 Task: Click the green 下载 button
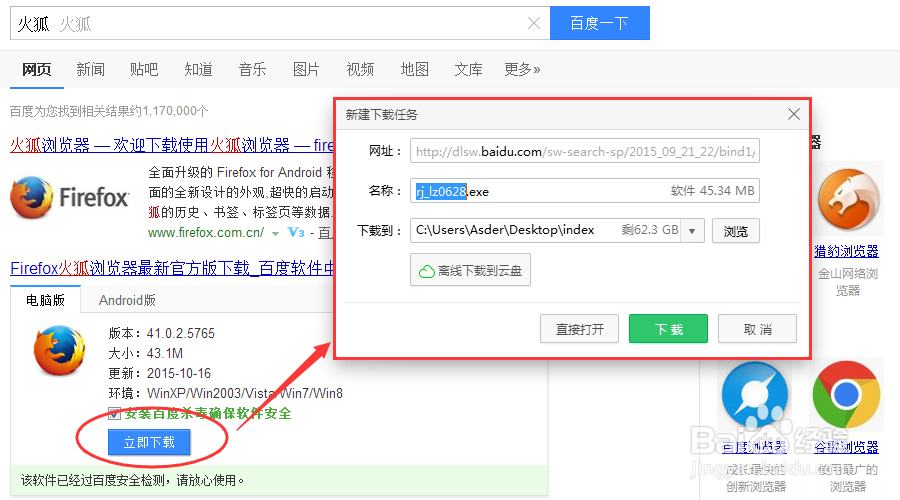pos(668,329)
